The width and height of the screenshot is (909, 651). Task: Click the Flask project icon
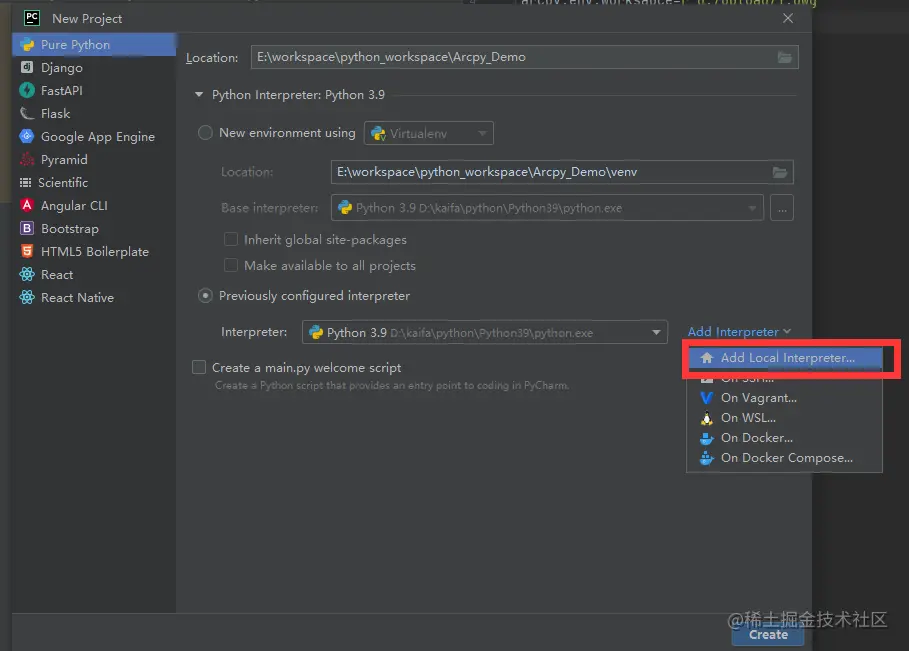27,114
